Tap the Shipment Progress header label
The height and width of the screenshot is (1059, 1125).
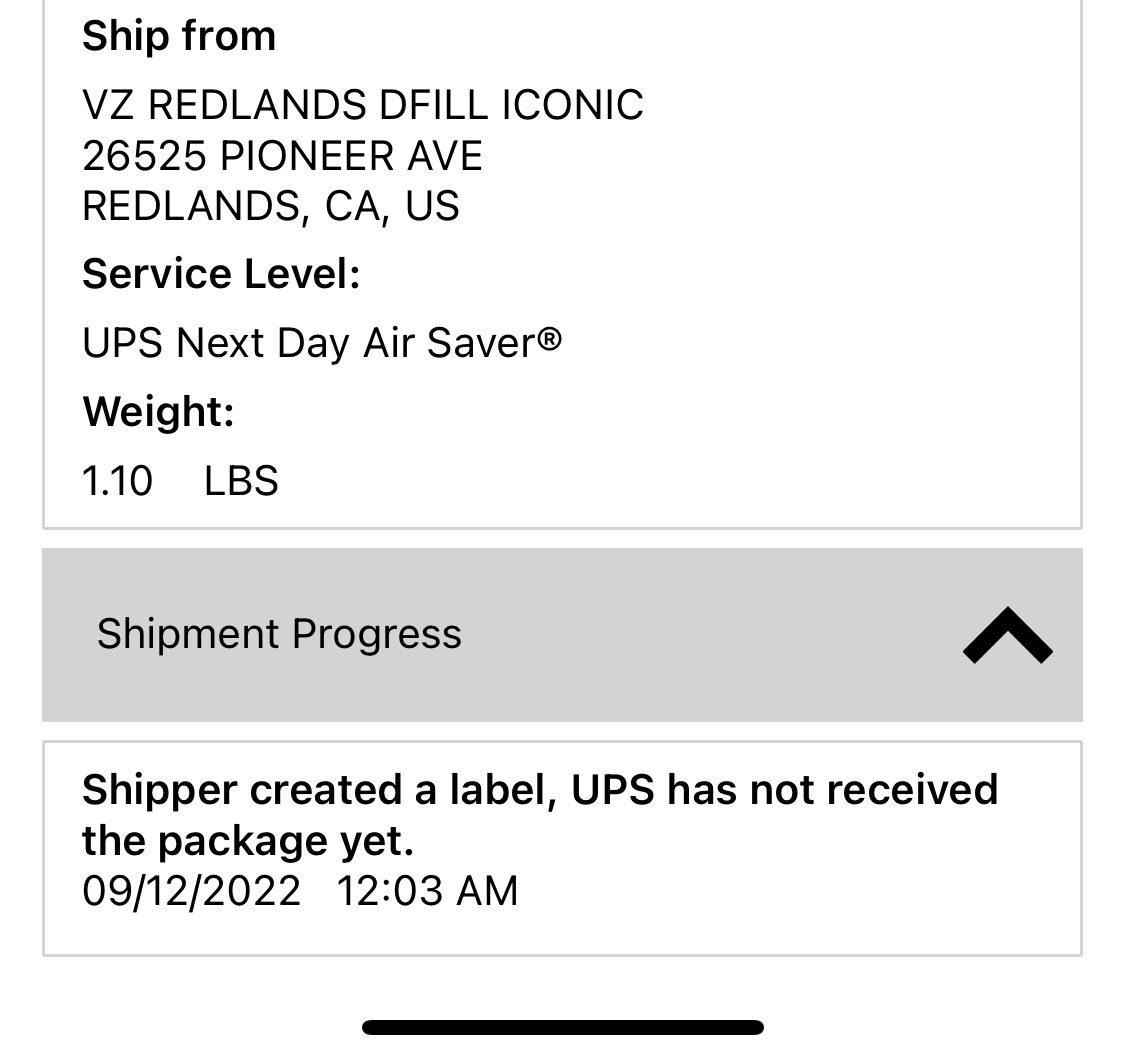click(x=279, y=634)
